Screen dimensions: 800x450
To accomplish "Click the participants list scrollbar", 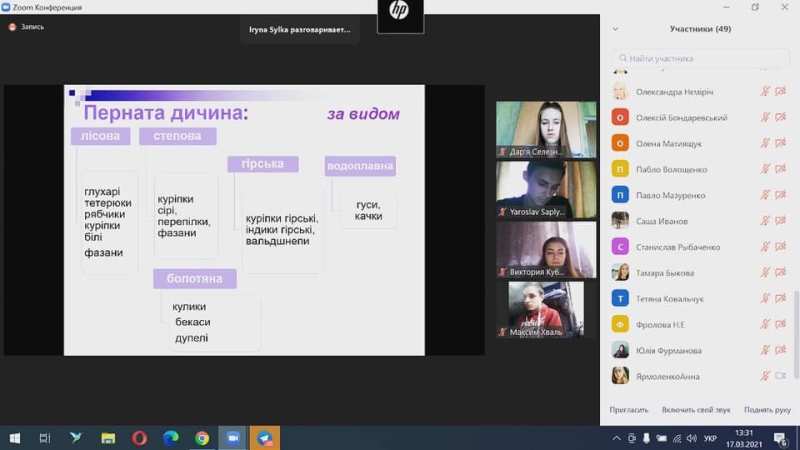I will click(x=796, y=334).
